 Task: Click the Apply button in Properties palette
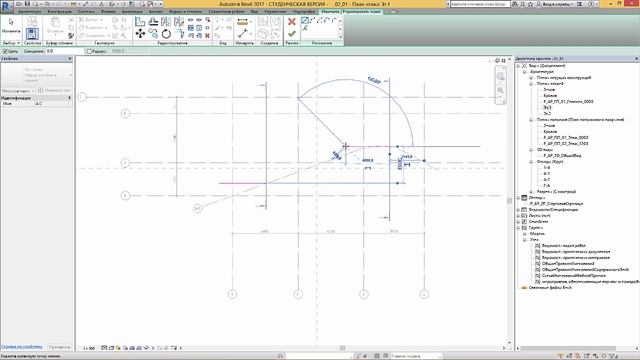(x=60, y=347)
